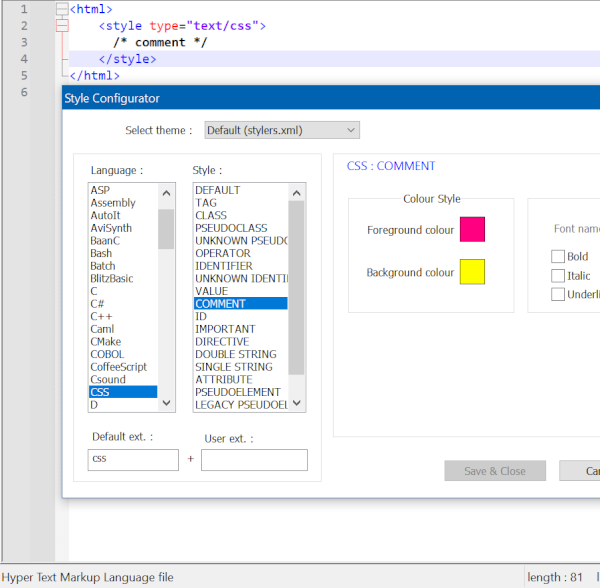Click the /* comment */ text in editor
This screenshot has width=600, height=588.
[160, 42]
